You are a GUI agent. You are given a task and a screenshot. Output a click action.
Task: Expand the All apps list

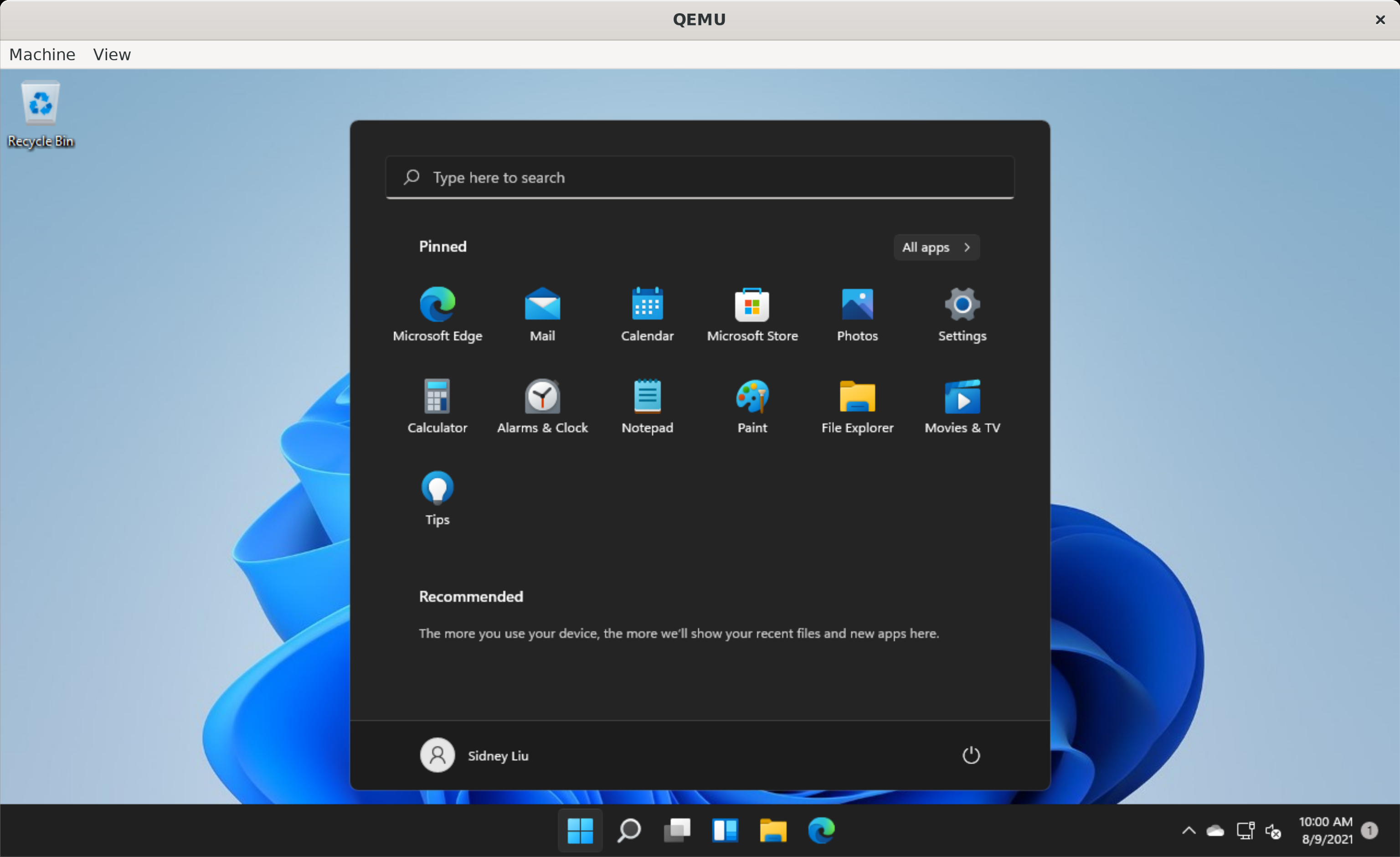(936, 247)
